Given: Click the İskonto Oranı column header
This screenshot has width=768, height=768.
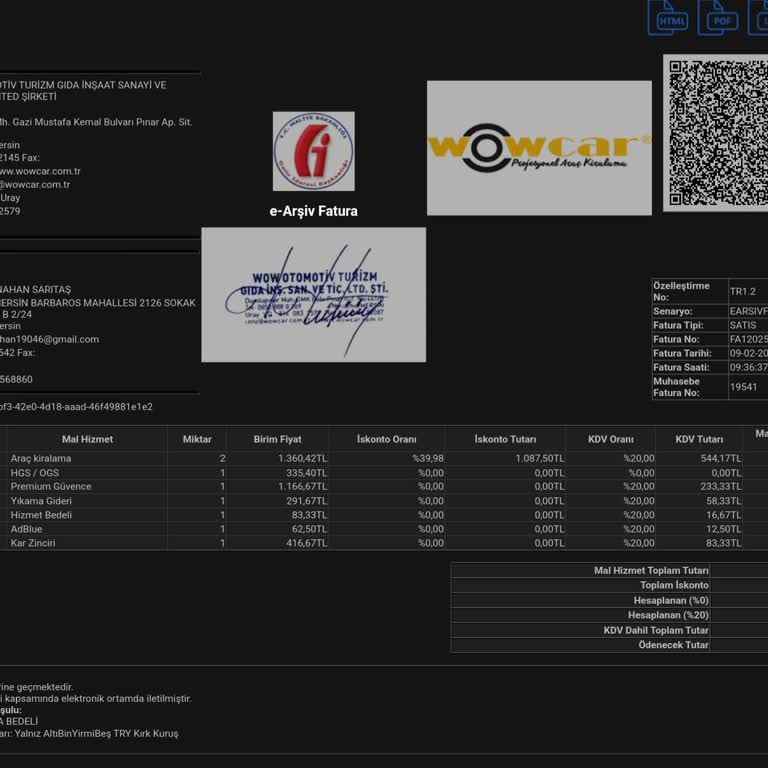Looking at the screenshot, I should (x=386, y=439).
